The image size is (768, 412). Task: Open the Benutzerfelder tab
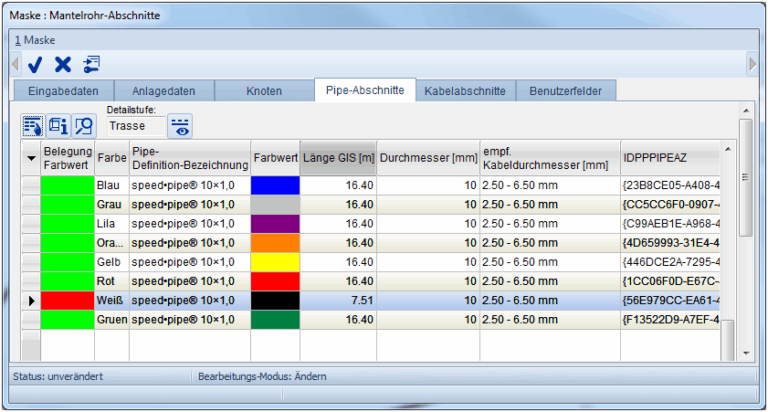[565, 91]
